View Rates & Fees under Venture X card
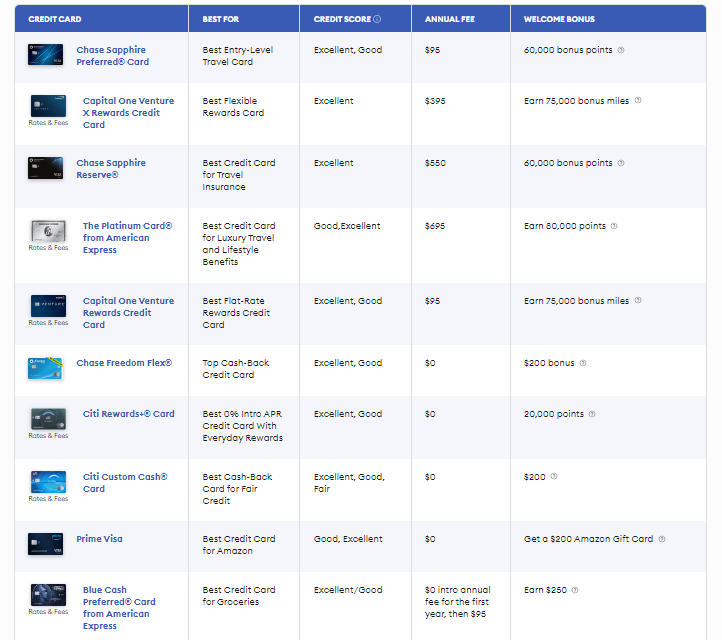This screenshot has width=722, height=640. (48, 122)
